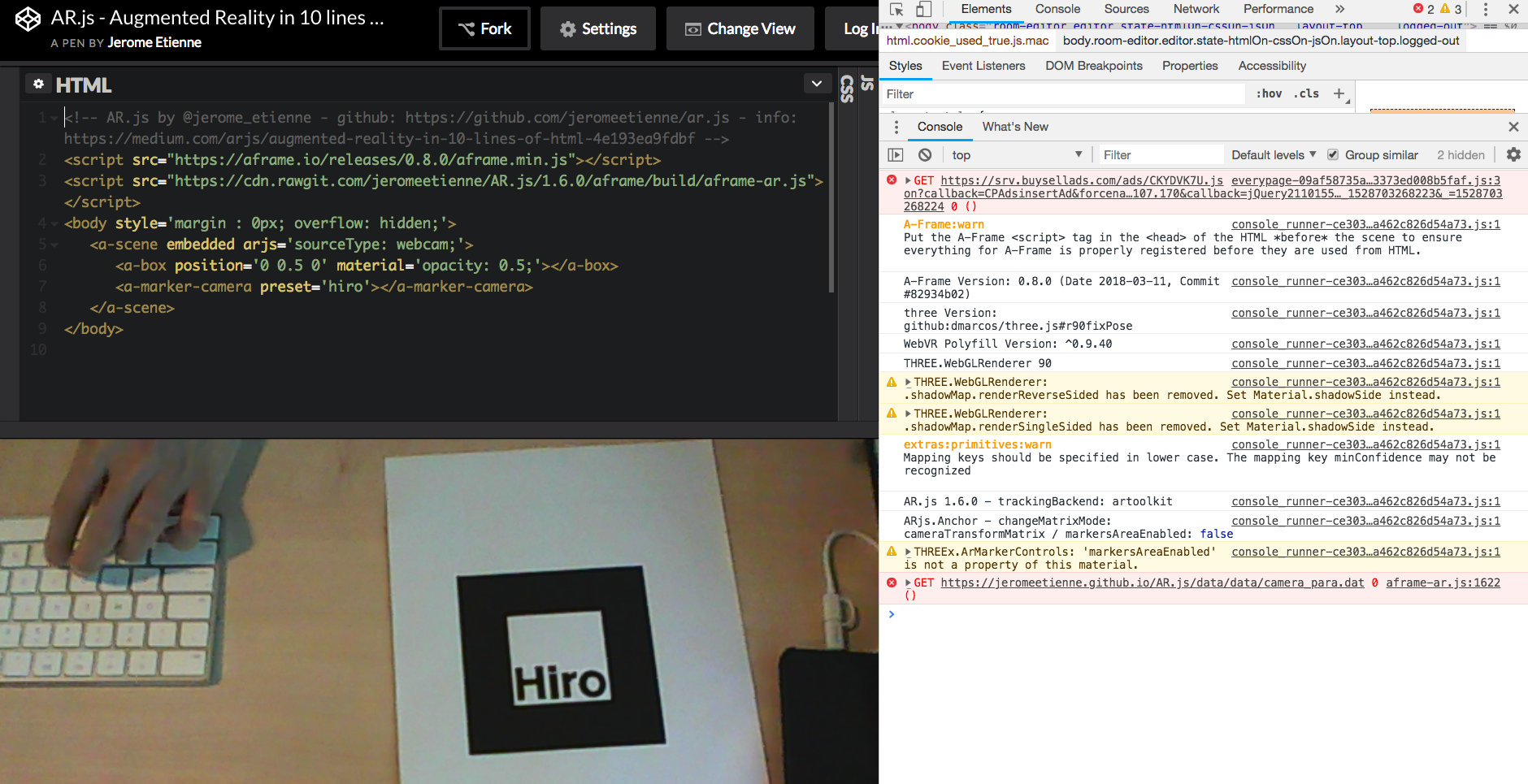Select the html.cookie_used_true breadcrumb
The width and height of the screenshot is (1528, 784).
pyautogui.click(x=967, y=41)
